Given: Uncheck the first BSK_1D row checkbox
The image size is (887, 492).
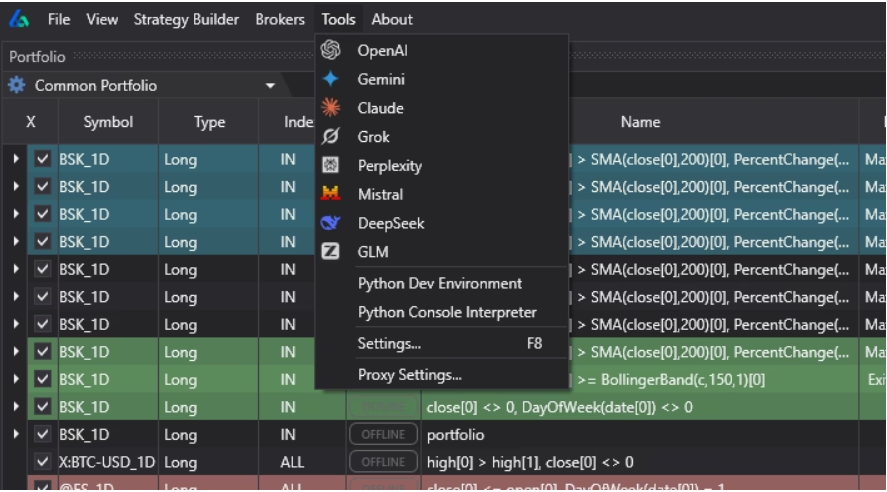Looking at the screenshot, I should [42, 159].
